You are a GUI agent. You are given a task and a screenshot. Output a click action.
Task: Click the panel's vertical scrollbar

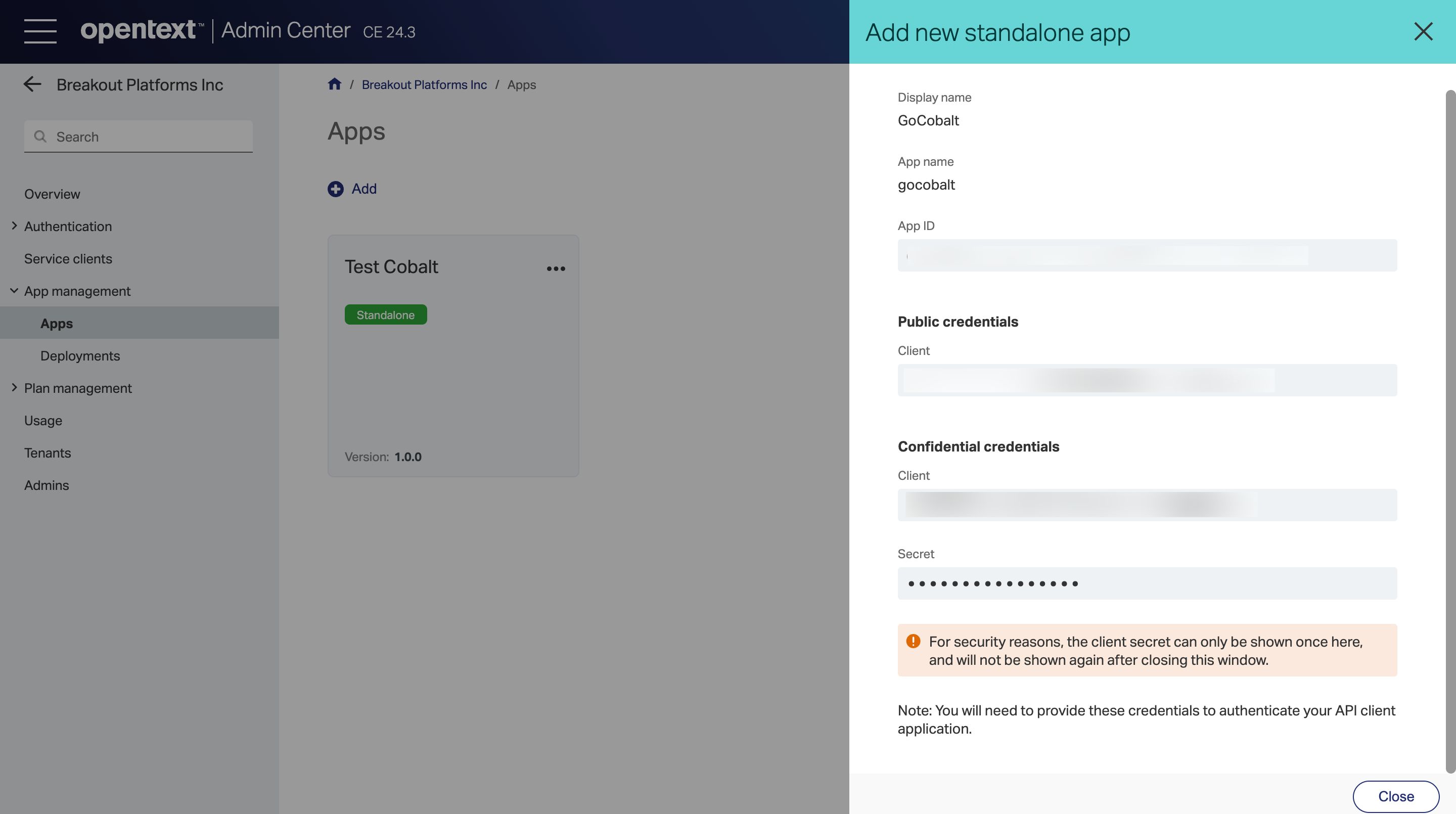pyautogui.click(x=1450, y=430)
